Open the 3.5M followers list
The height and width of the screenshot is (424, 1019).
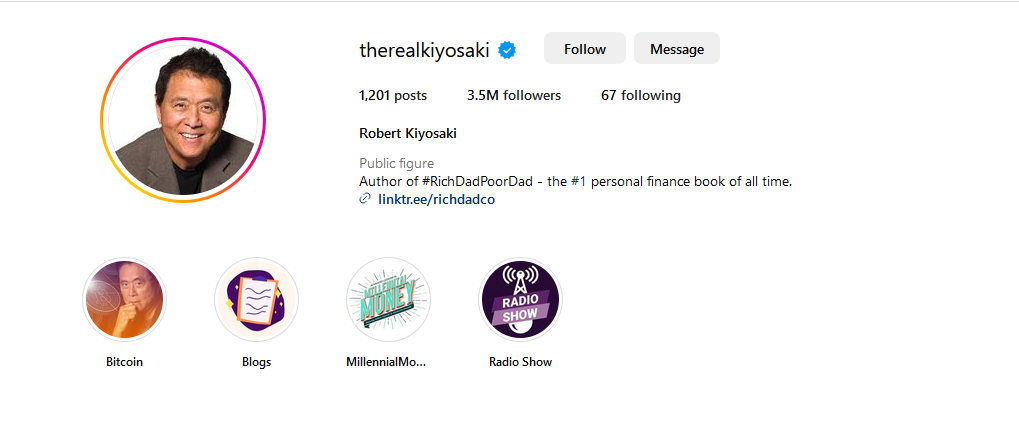click(513, 96)
